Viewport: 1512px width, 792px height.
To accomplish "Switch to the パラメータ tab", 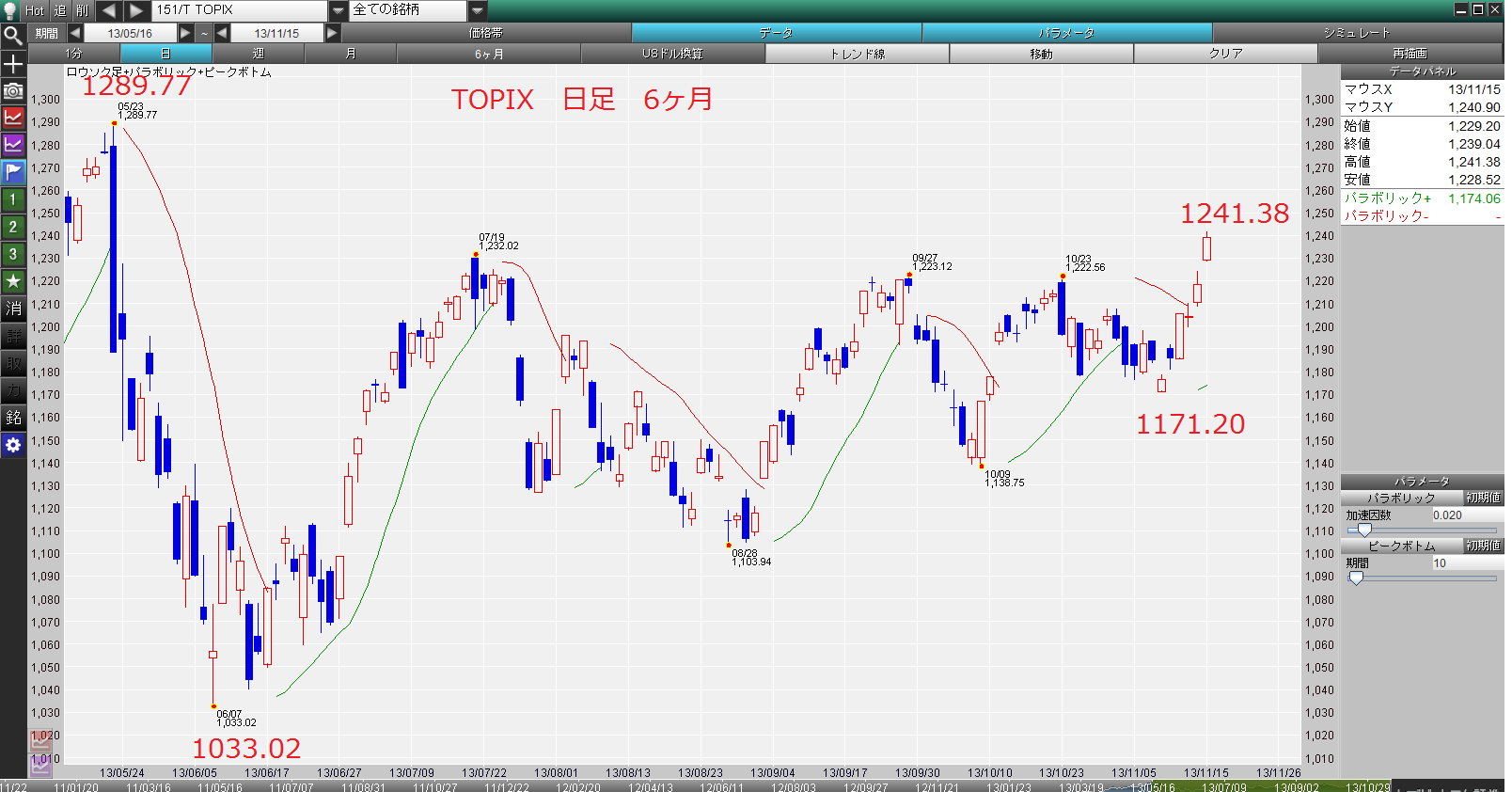I will (1066, 33).
